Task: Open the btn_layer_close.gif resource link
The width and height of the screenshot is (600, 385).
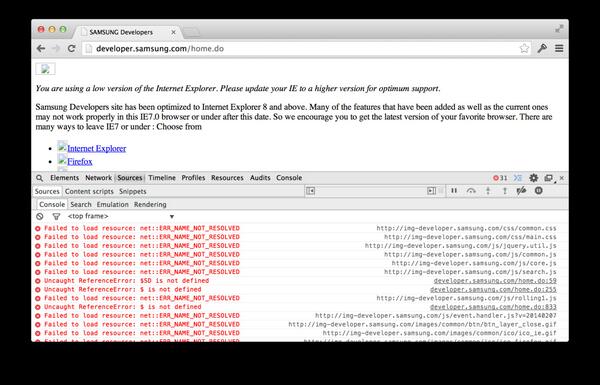Action: tap(422, 325)
